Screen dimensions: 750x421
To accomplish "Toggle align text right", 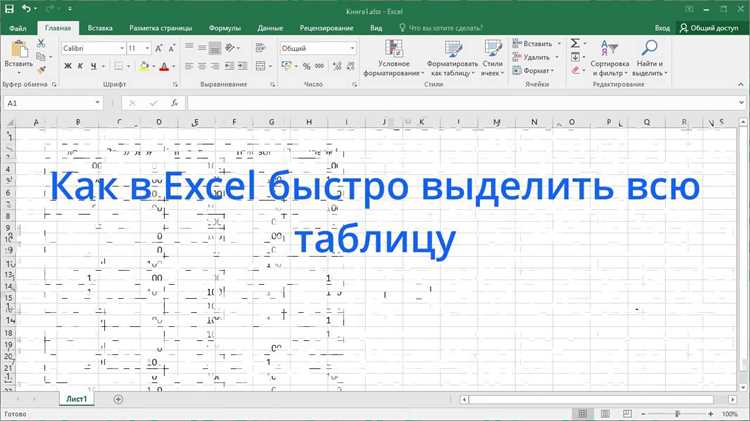I will click(215, 66).
